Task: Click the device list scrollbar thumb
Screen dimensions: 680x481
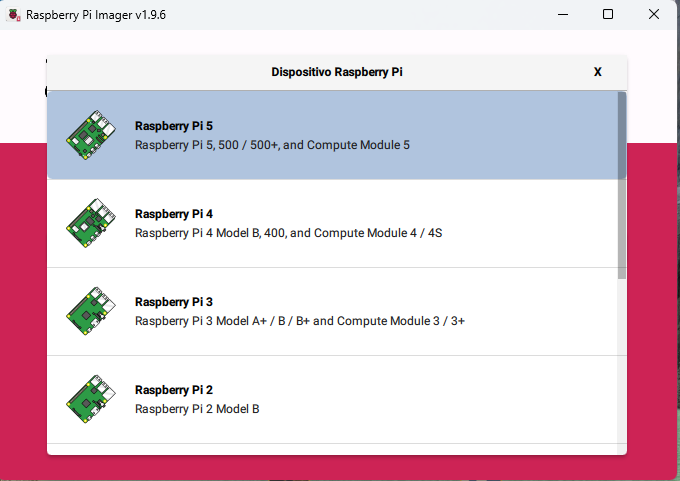Action: click(x=622, y=186)
